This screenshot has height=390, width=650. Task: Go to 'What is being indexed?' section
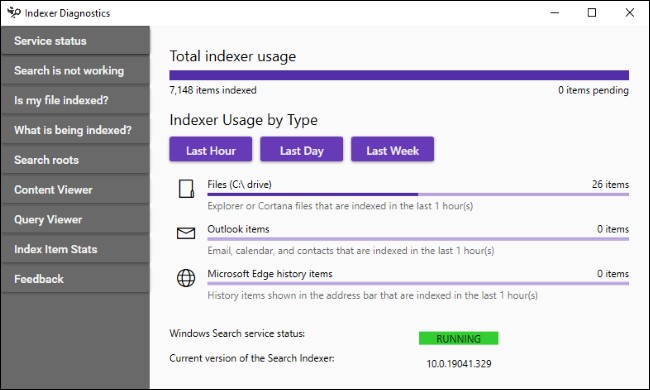coord(75,130)
